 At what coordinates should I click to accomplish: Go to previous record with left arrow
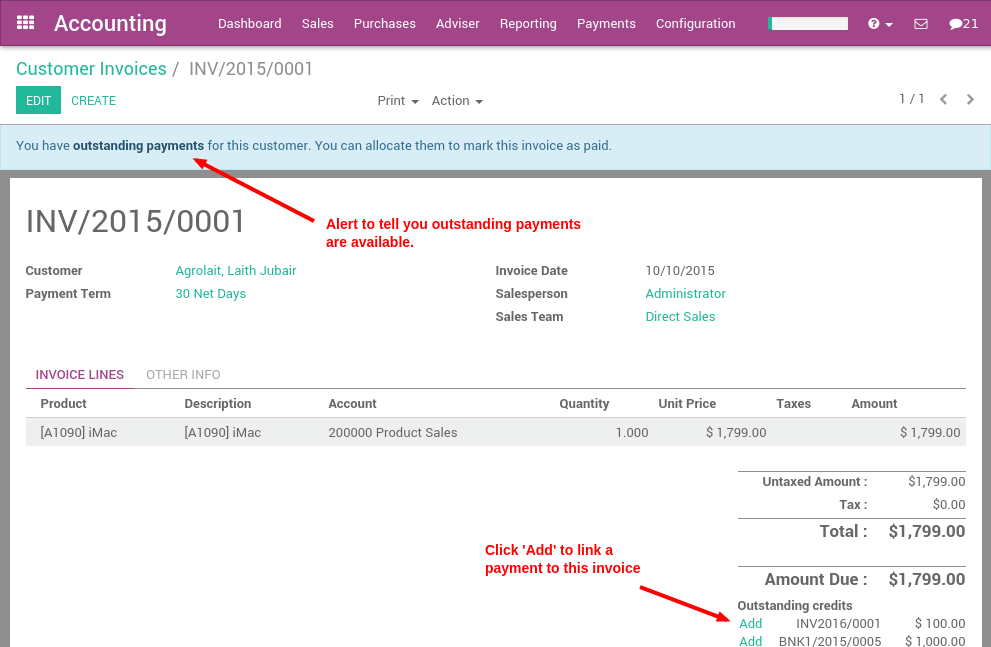[944, 99]
